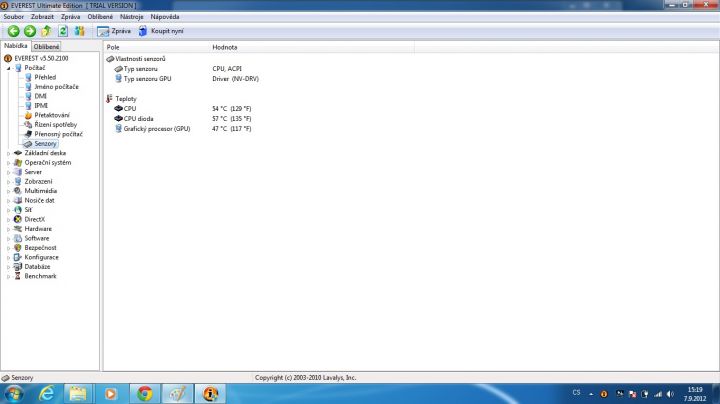Click the Driver (NV-DRV) value
Screen dimensions: 720x404
[x=235, y=79]
